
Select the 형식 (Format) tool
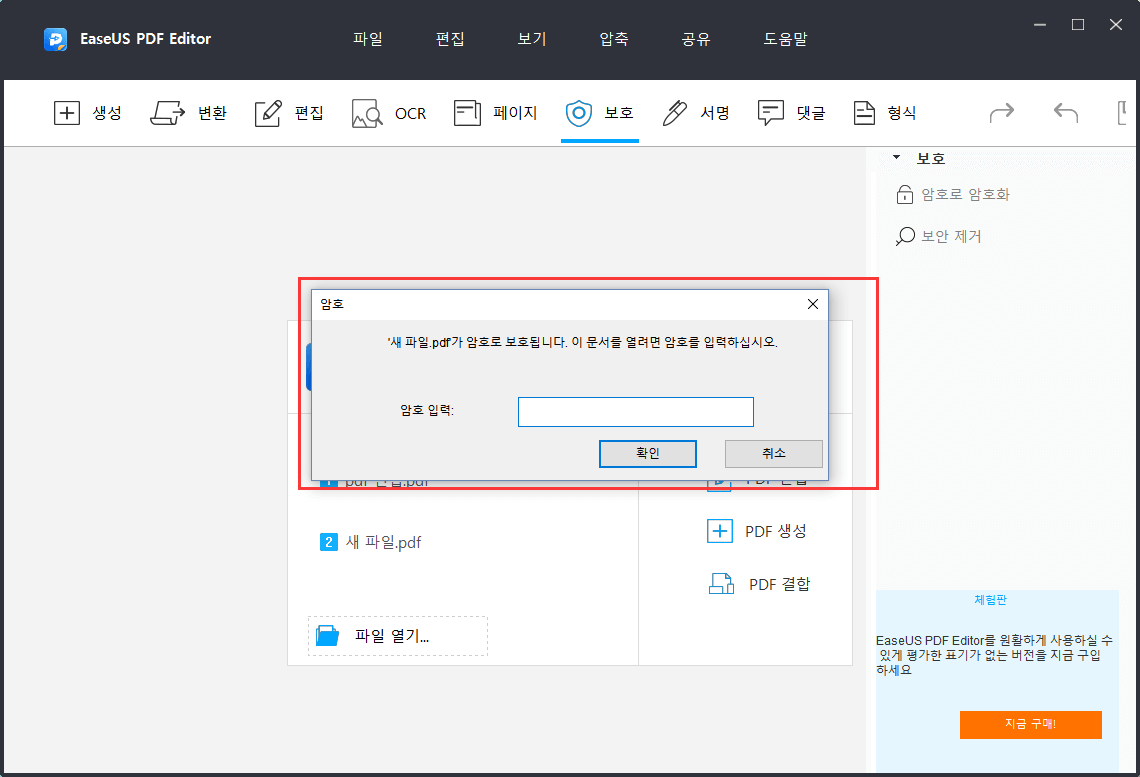pos(885,113)
